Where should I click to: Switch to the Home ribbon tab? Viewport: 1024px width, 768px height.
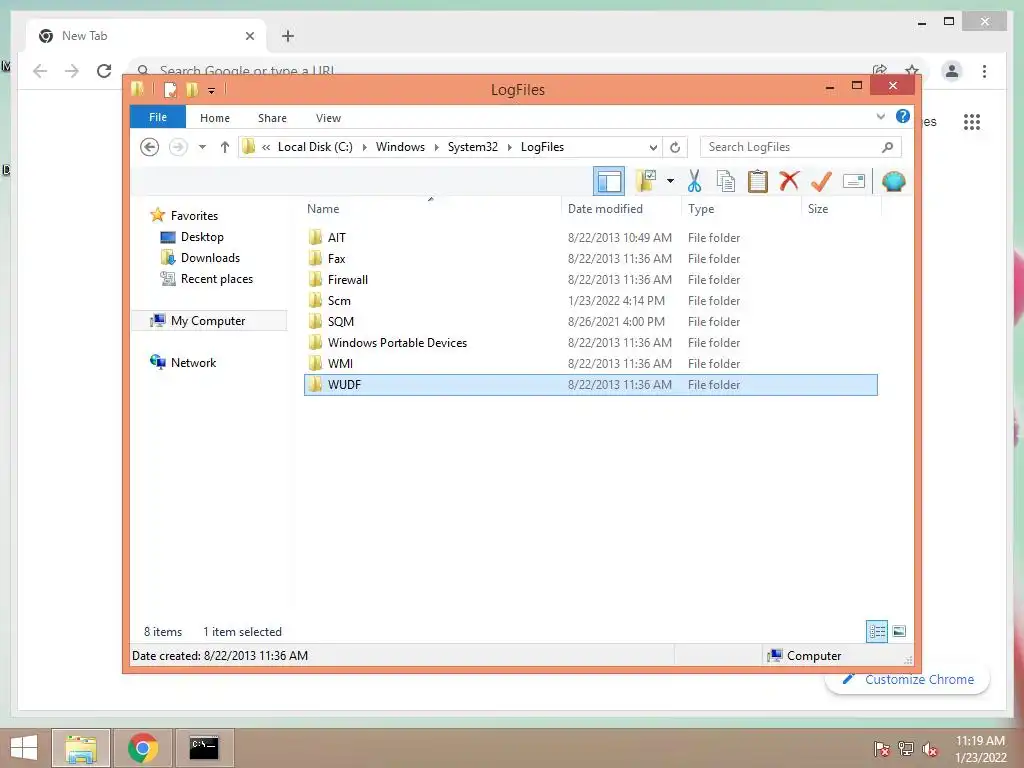click(215, 118)
